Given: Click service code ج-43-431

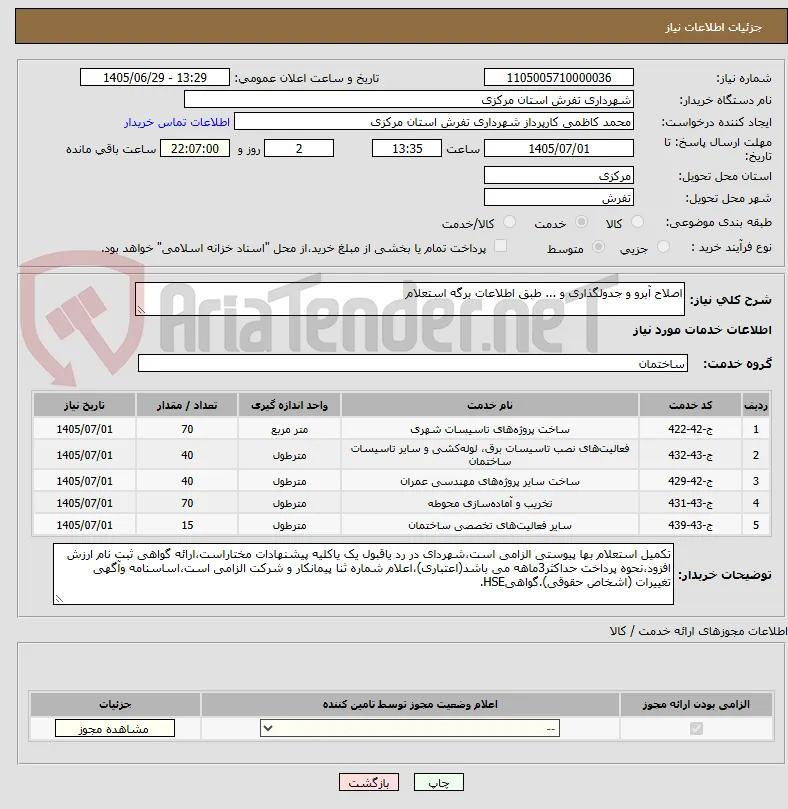Looking at the screenshot, I should 690,503.
